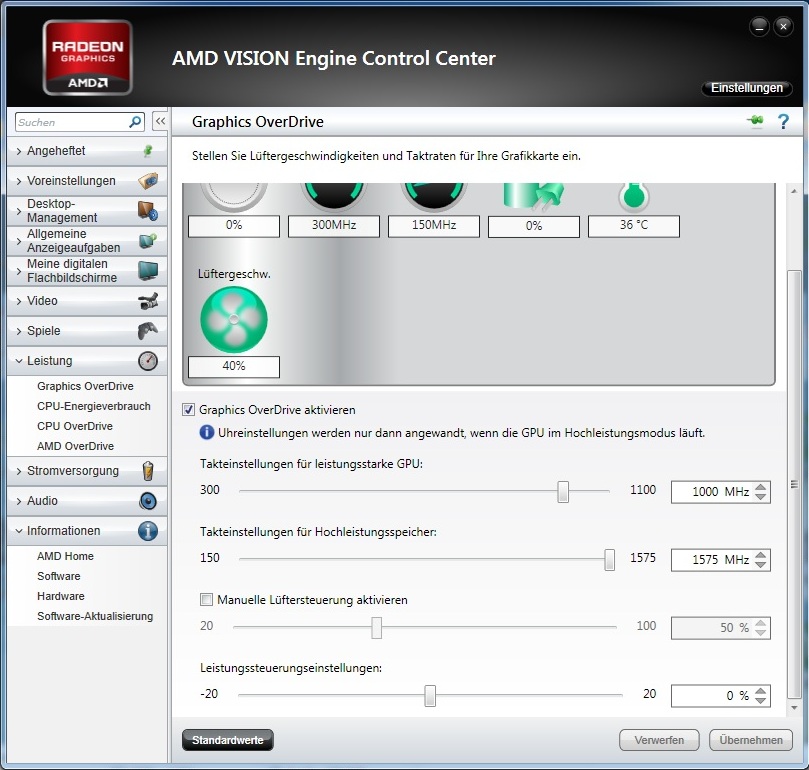Image resolution: width=809 pixels, height=770 pixels.
Task: Click the Audio speaker icon
Action: 148,501
